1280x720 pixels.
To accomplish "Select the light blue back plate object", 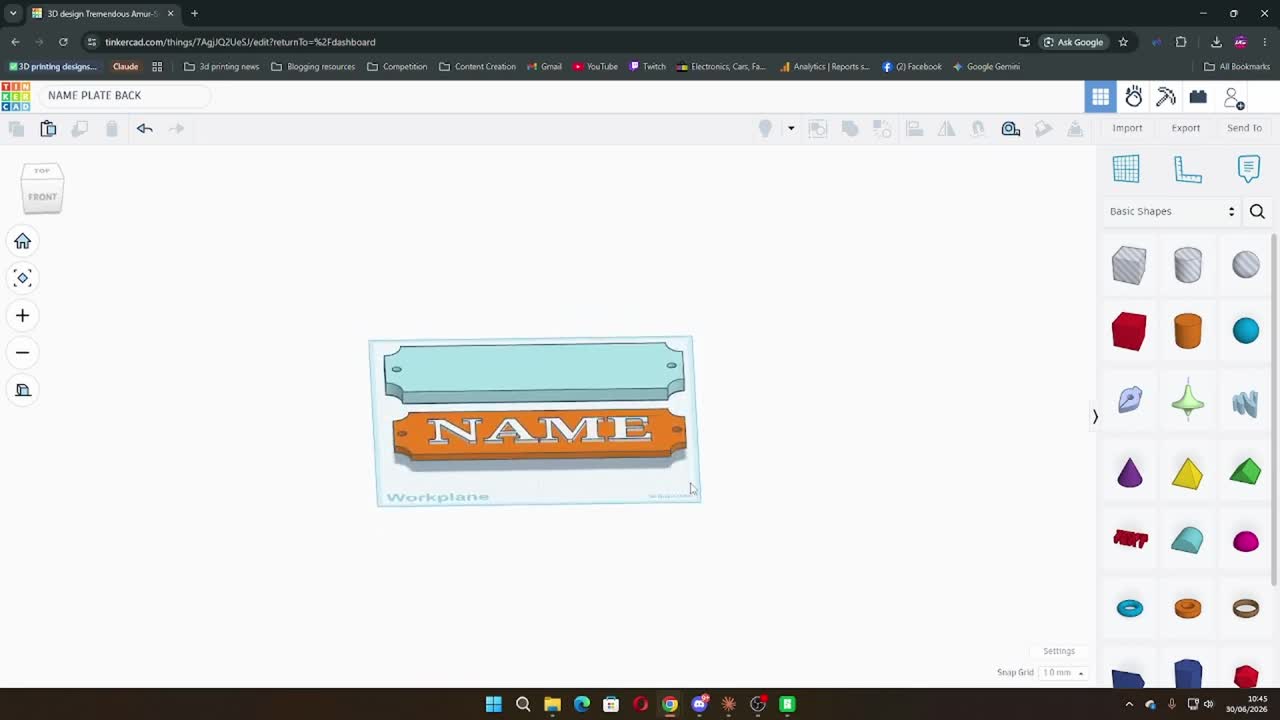I will (x=533, y=371).
